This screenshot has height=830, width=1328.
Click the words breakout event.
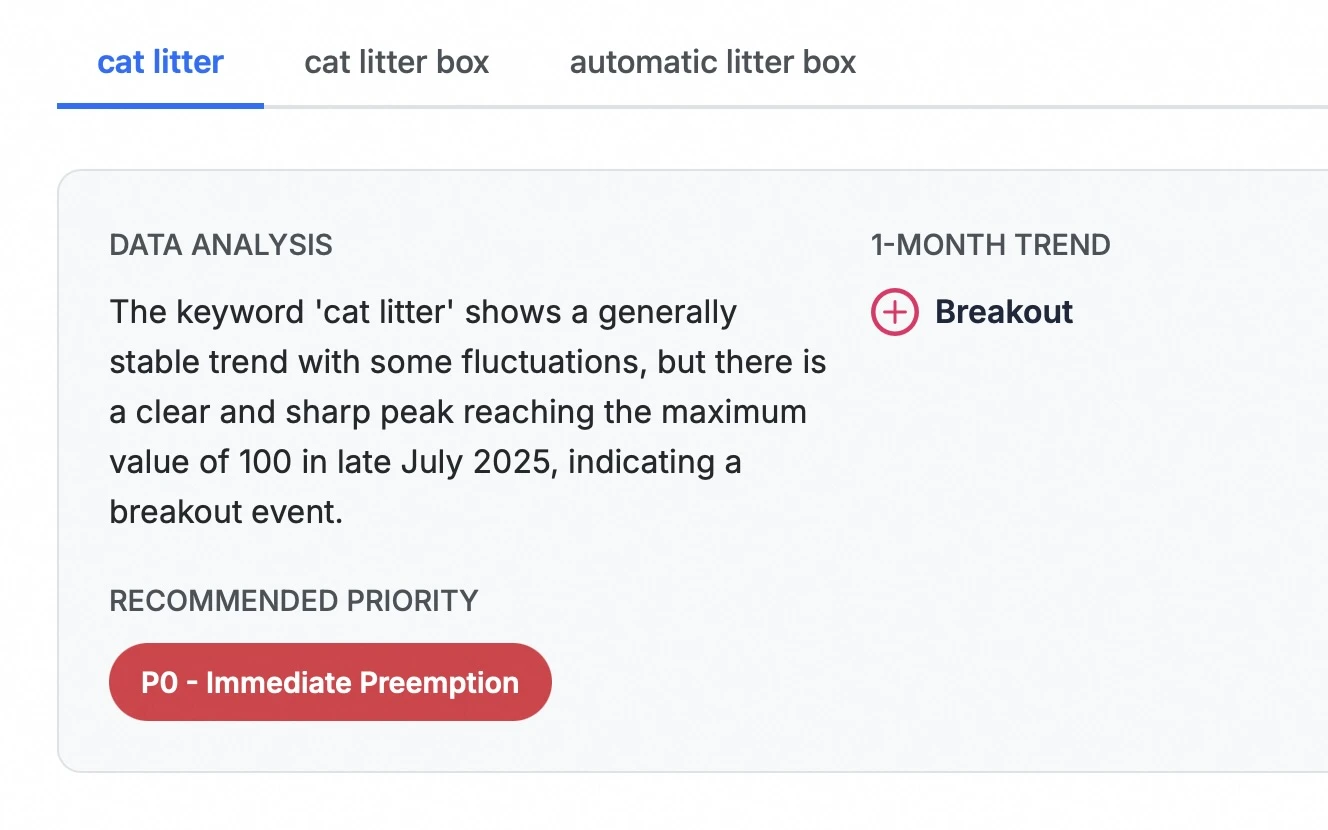coord(226,512)
